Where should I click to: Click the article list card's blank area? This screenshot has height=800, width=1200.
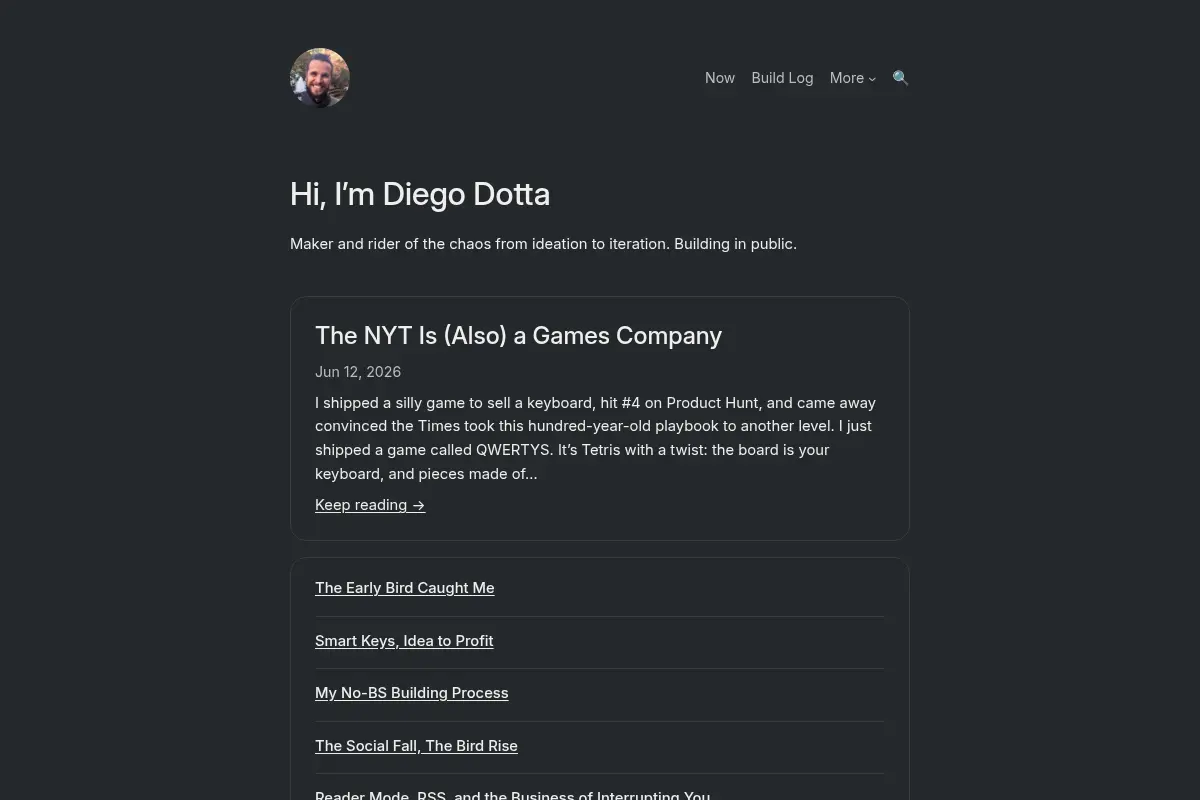pos(750,588)
